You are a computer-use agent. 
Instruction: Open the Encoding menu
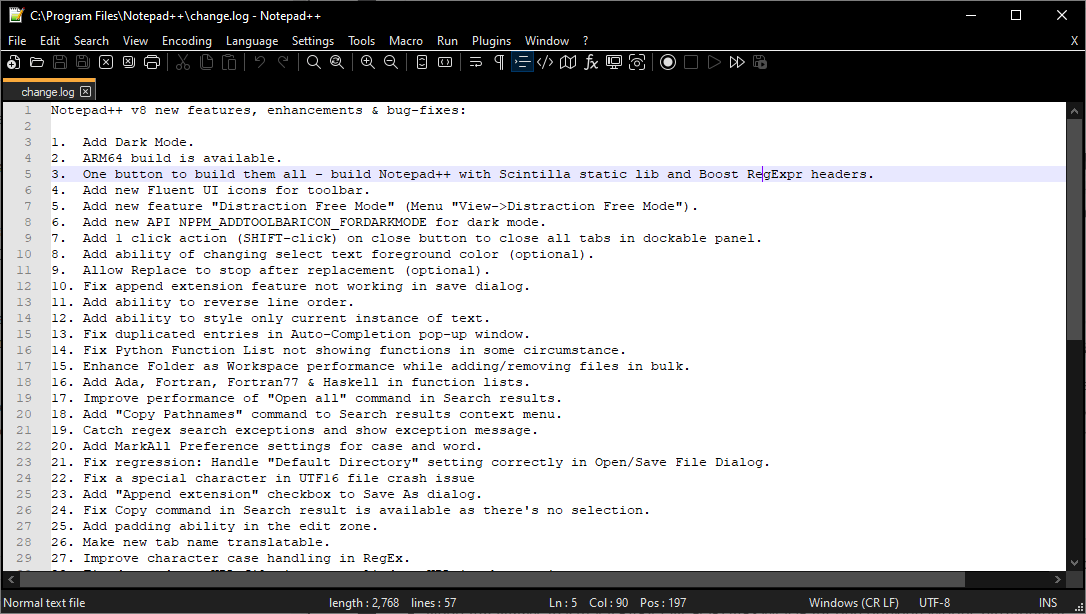tap(187, 41)
